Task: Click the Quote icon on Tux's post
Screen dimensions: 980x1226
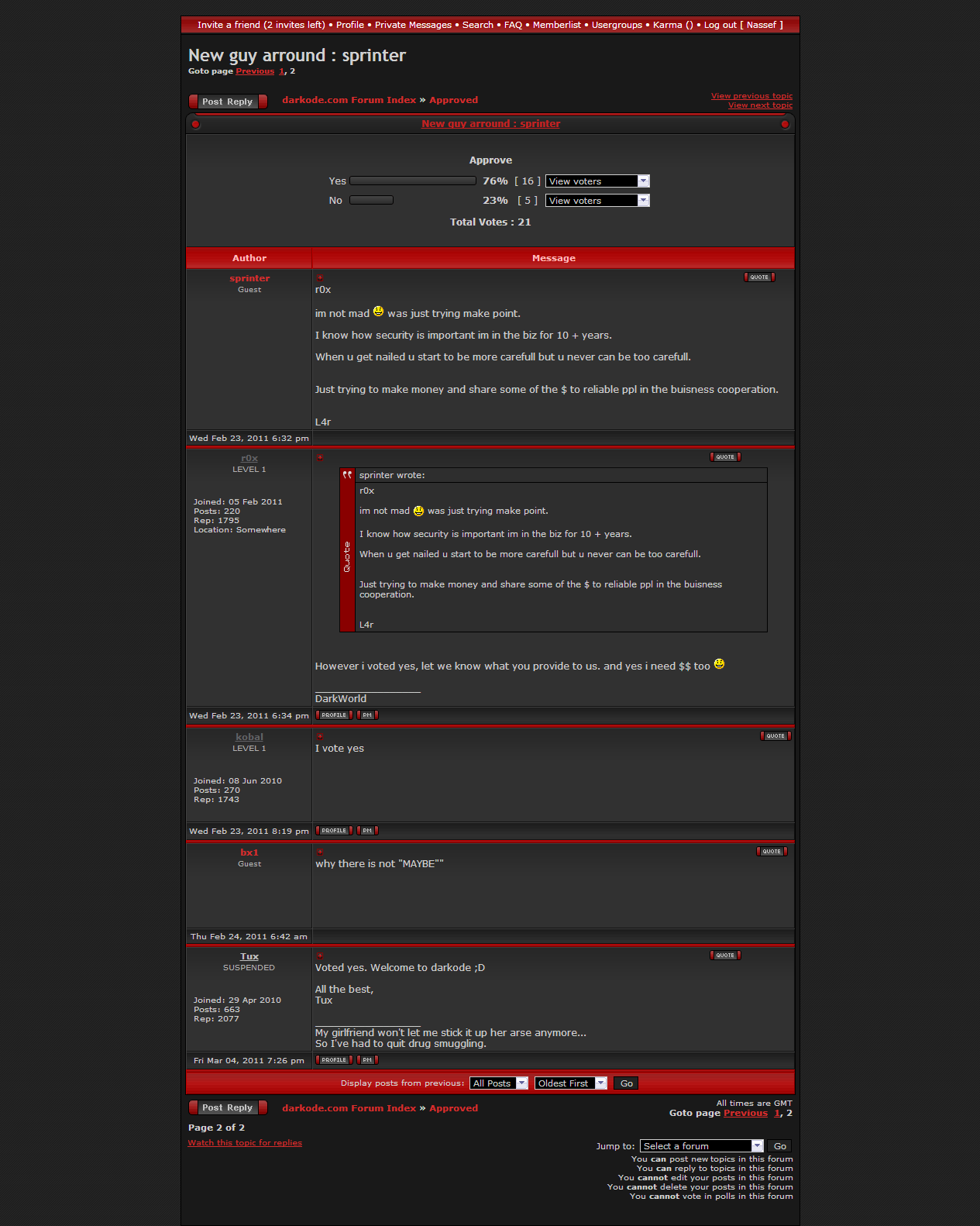Action: tap(724, 956)
